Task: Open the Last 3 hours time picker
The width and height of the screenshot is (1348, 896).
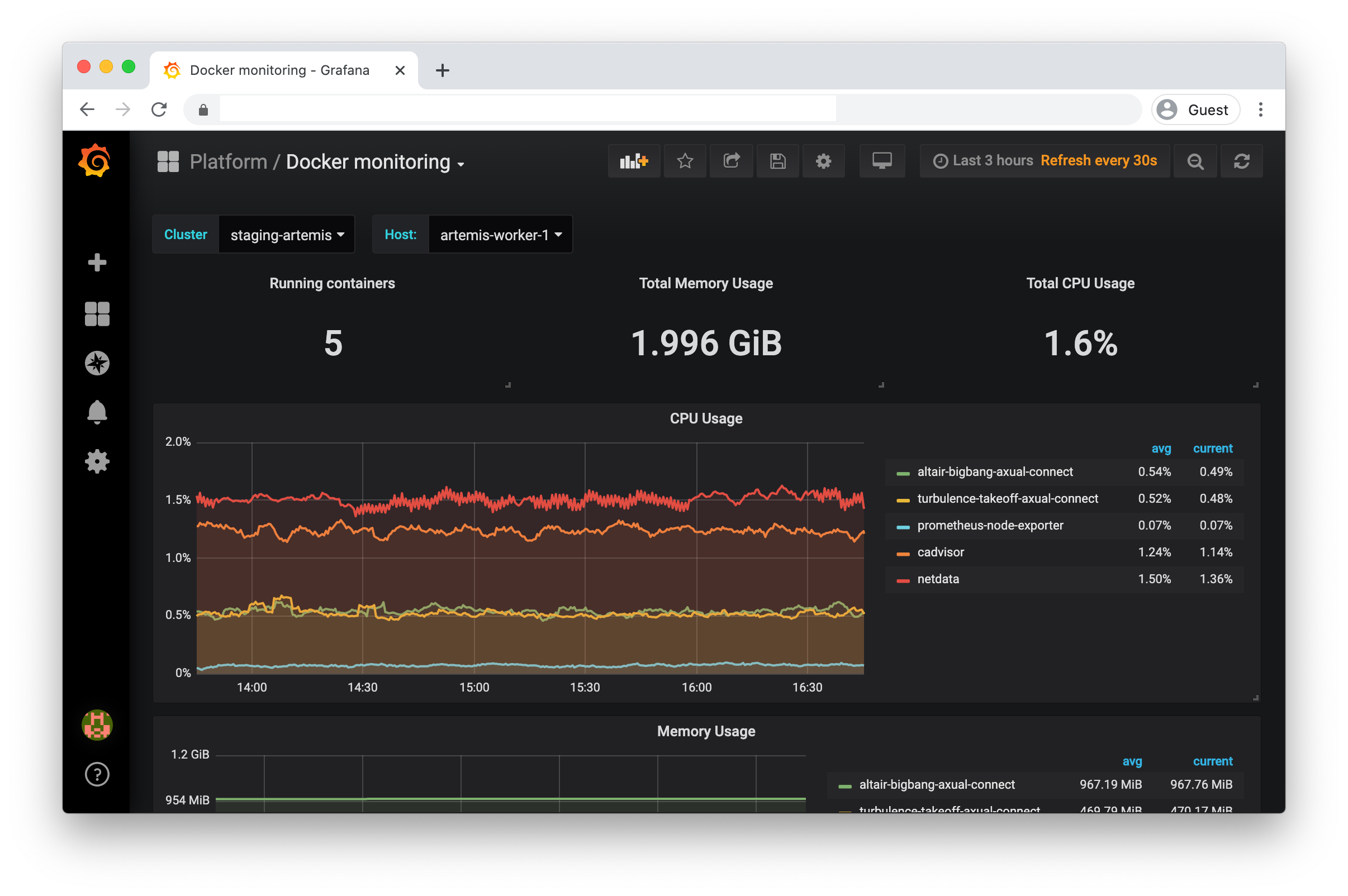Action: pyautogui.click(x=1045, y=160)
